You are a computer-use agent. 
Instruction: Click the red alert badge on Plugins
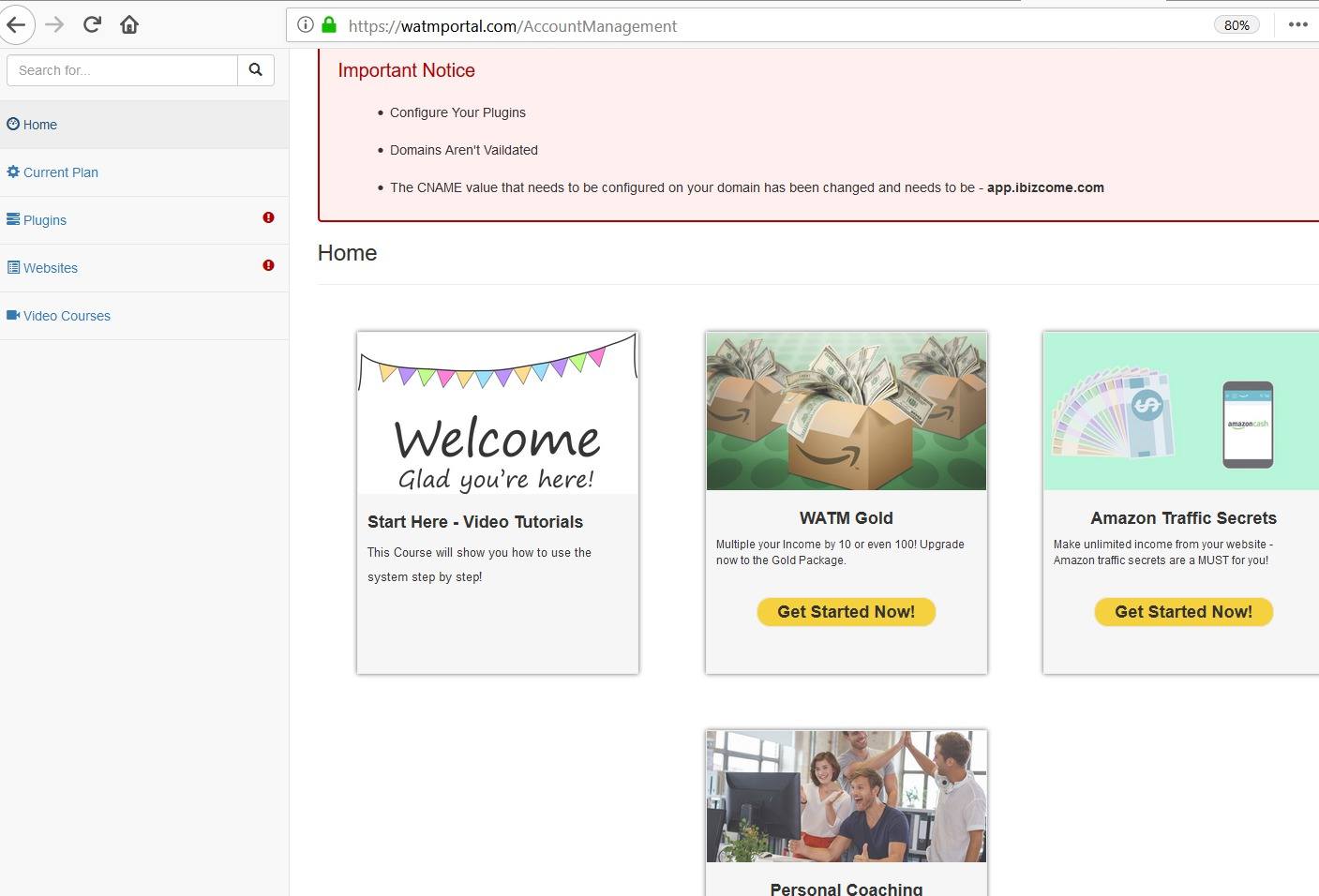268,217
